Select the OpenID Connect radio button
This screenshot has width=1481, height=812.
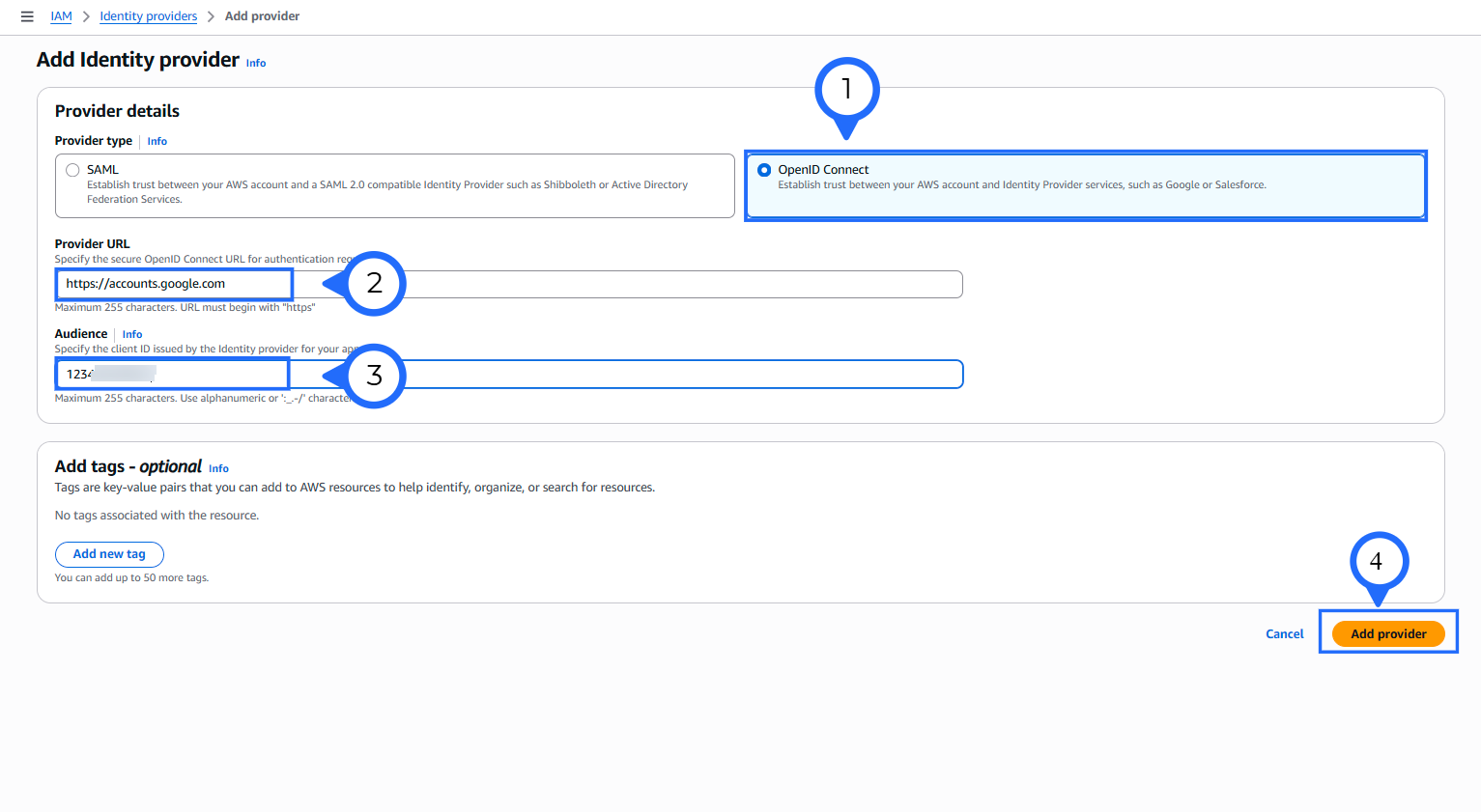[764, 170]
